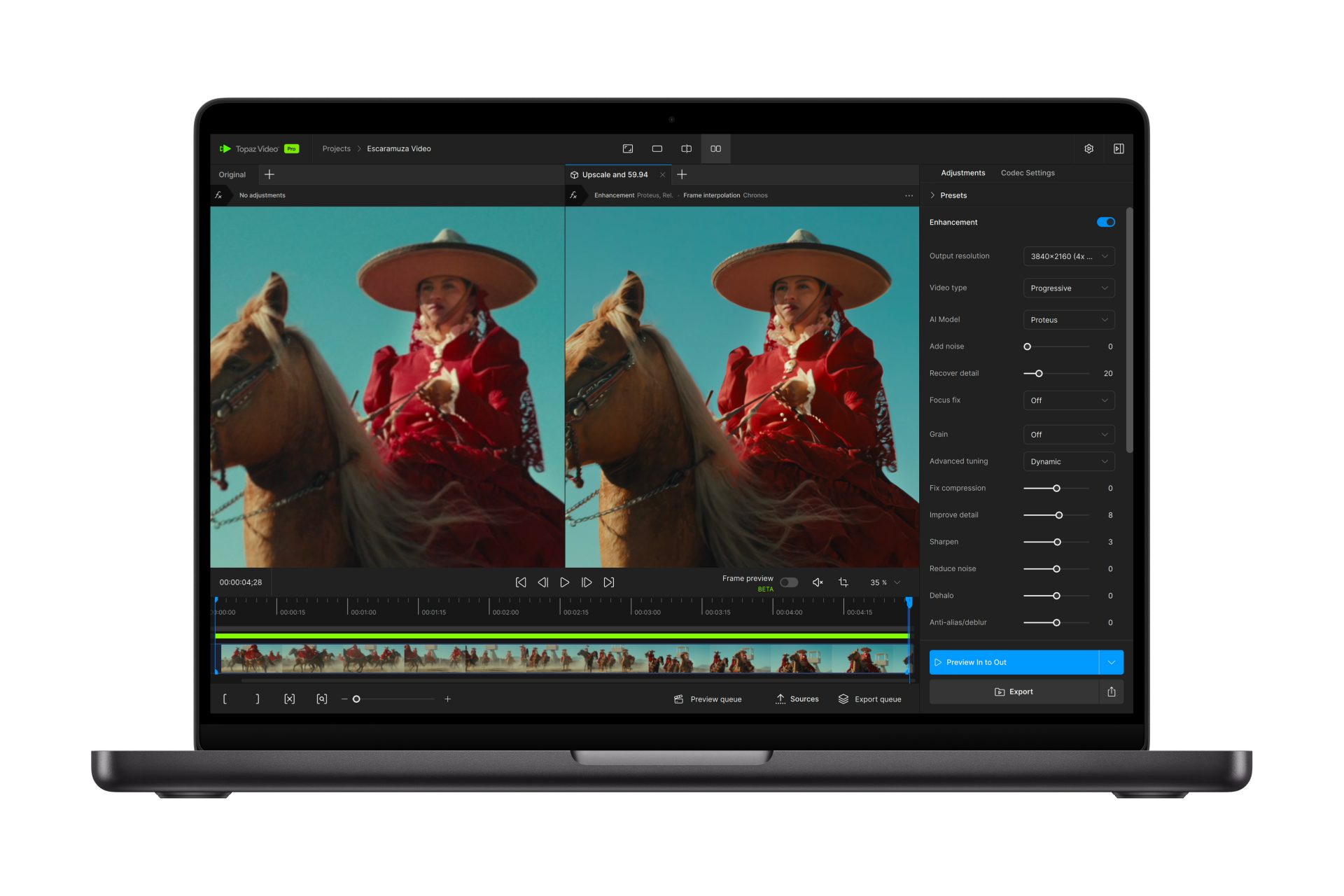Click the Recover detail slider handle
1344x896 pixels.
(x=1040, y=373)
